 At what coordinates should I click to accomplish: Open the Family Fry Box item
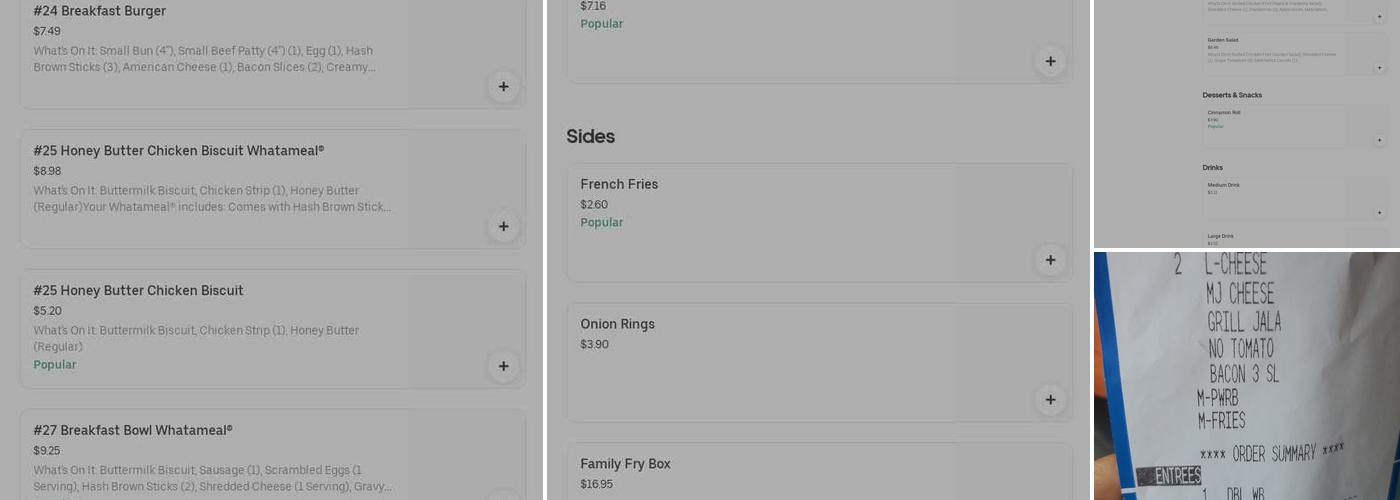[x=625, y=465]
